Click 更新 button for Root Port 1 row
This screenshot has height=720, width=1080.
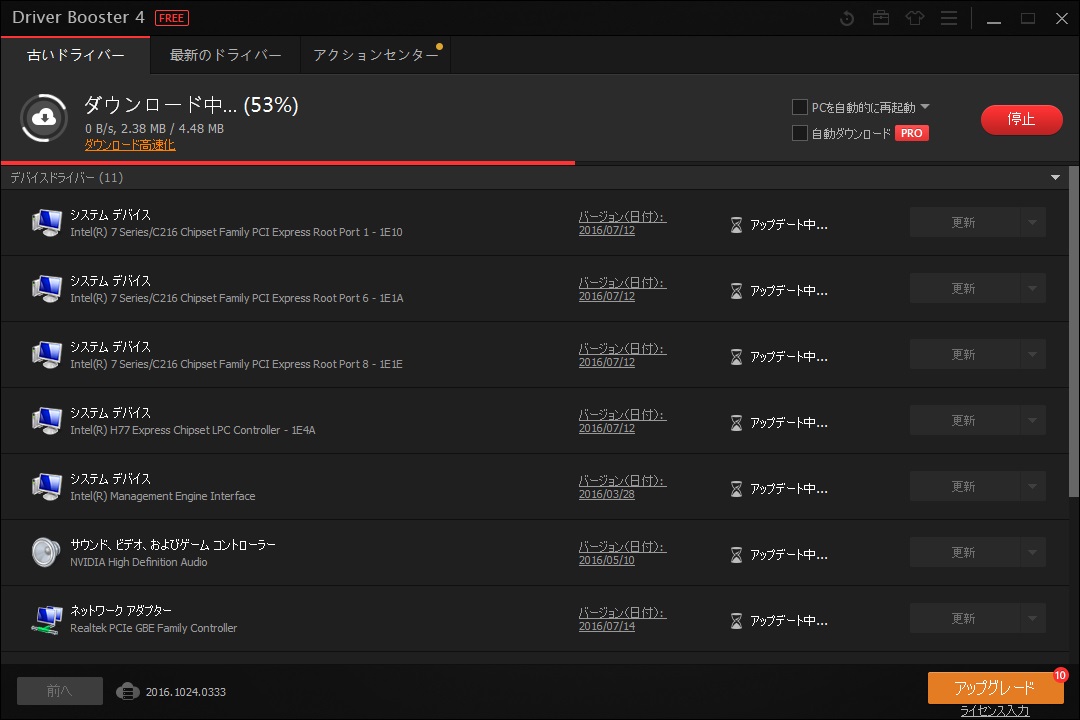[x=964, y=223]
